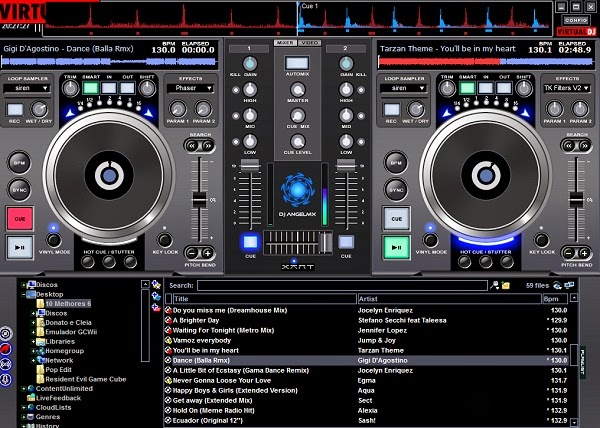Viewport: 600px width, 428px height.
Task: Sort songs by Bpm column header
Action: click(555, 299)
